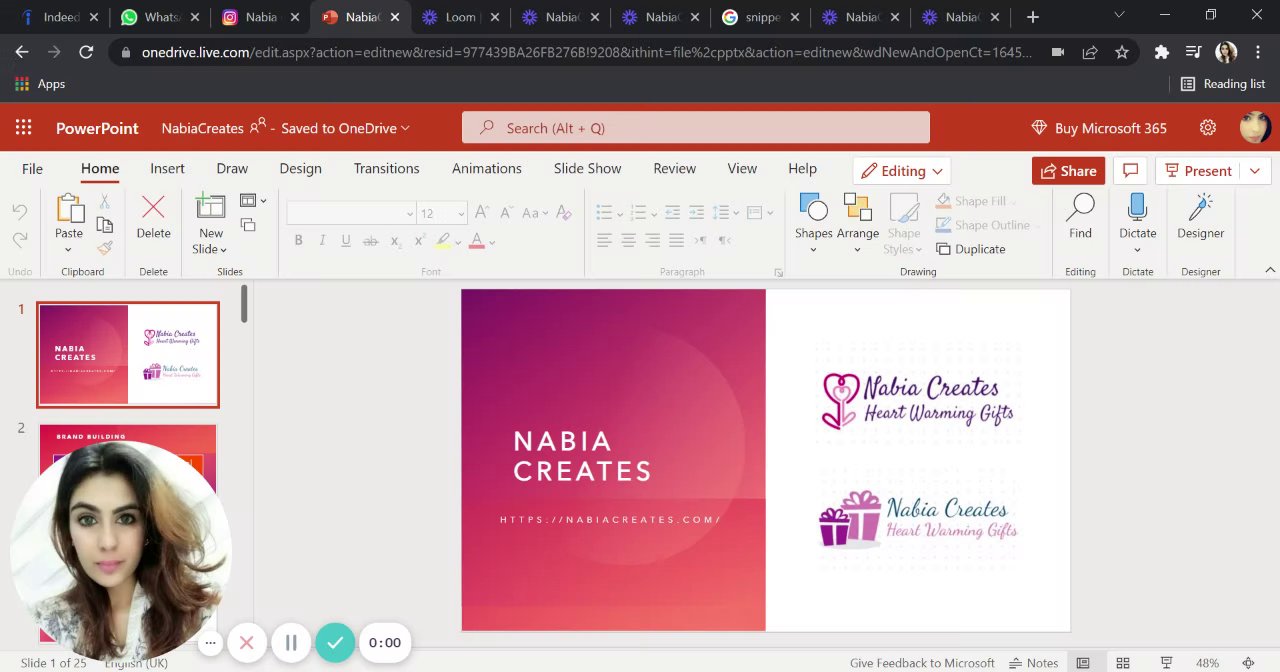Toggle Underline formatting
Image resolution: width=1280 pixels, height=672 pixels.
[x=346, y=241]
